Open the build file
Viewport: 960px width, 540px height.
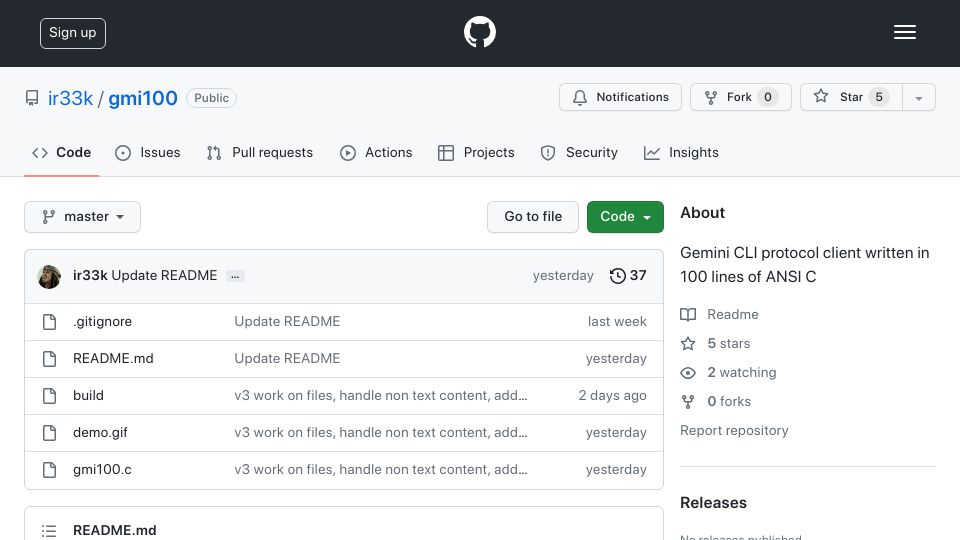pyautogui.click(x=88, y=396)
